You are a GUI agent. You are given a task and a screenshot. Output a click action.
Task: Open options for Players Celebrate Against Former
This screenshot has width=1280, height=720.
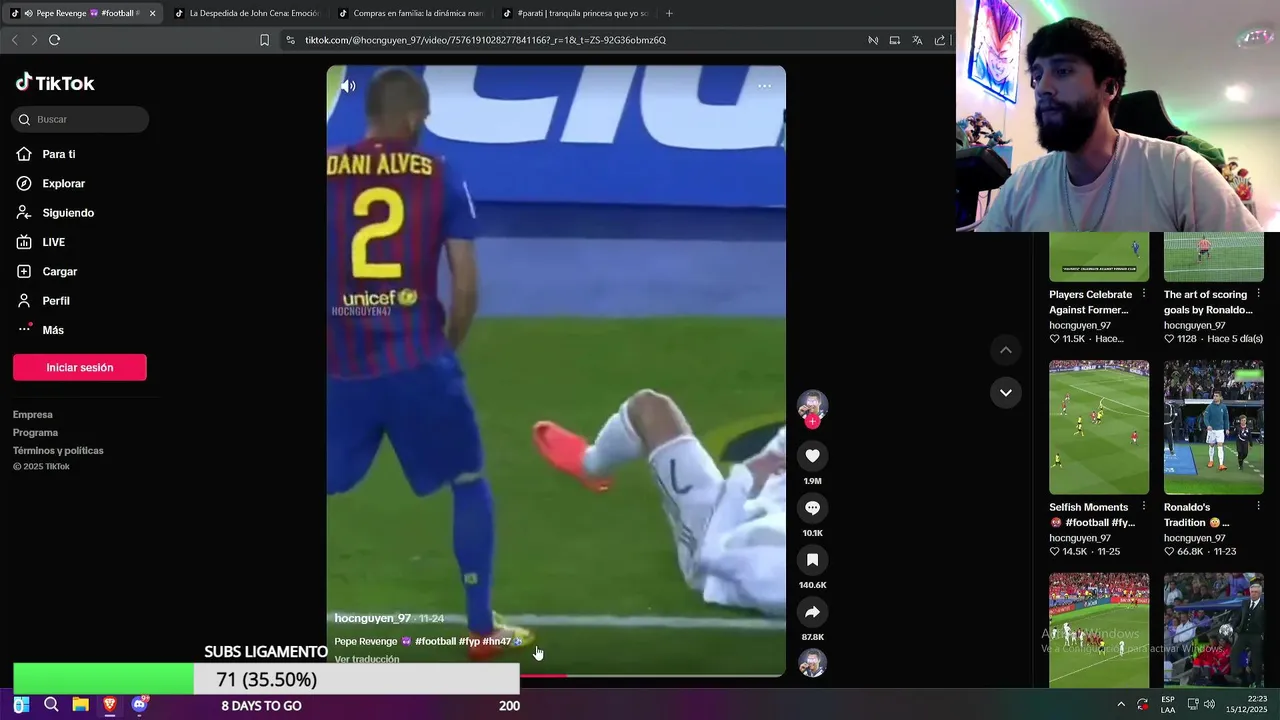click(1144, 294)
